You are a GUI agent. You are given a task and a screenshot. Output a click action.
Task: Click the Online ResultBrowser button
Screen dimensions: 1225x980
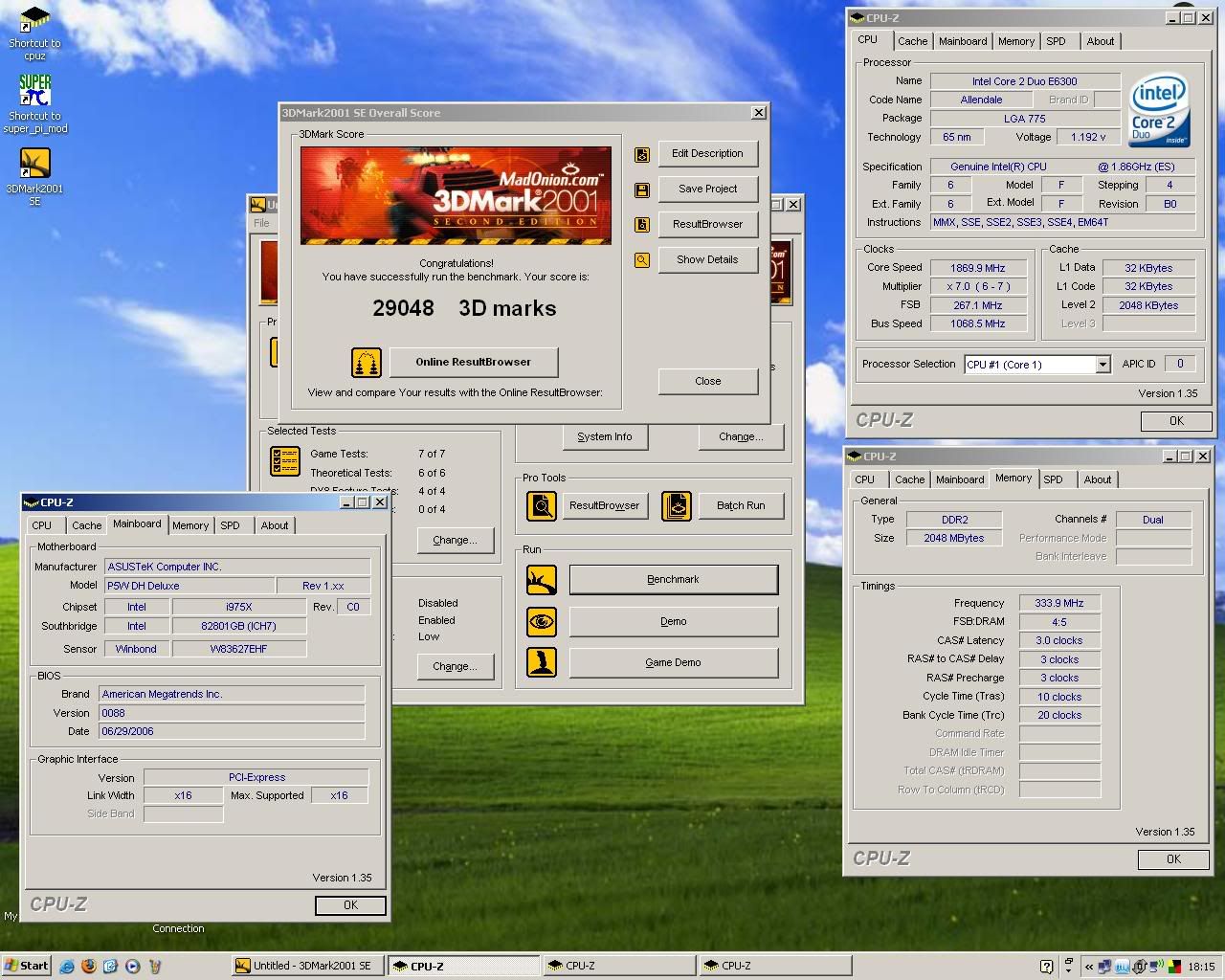[473, 363]
